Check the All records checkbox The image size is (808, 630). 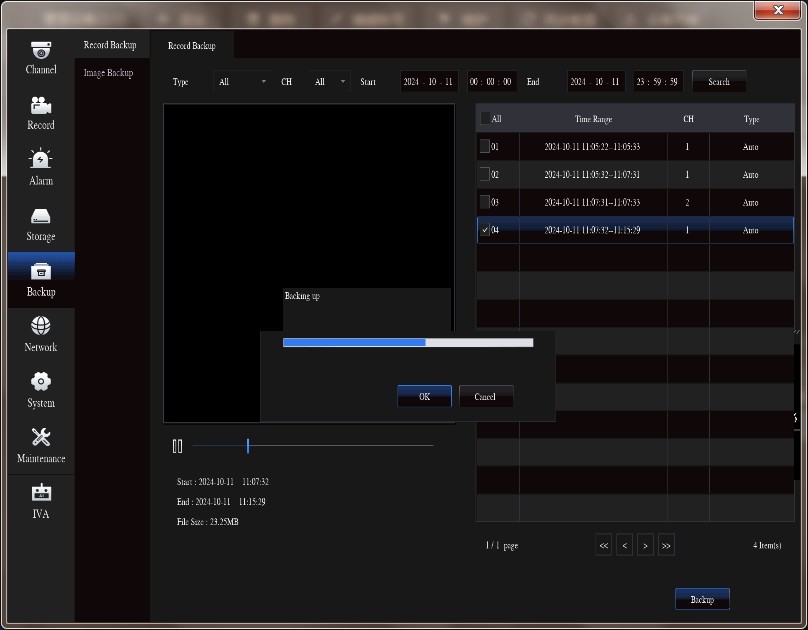pyautogui.click(x=486, y=119)
